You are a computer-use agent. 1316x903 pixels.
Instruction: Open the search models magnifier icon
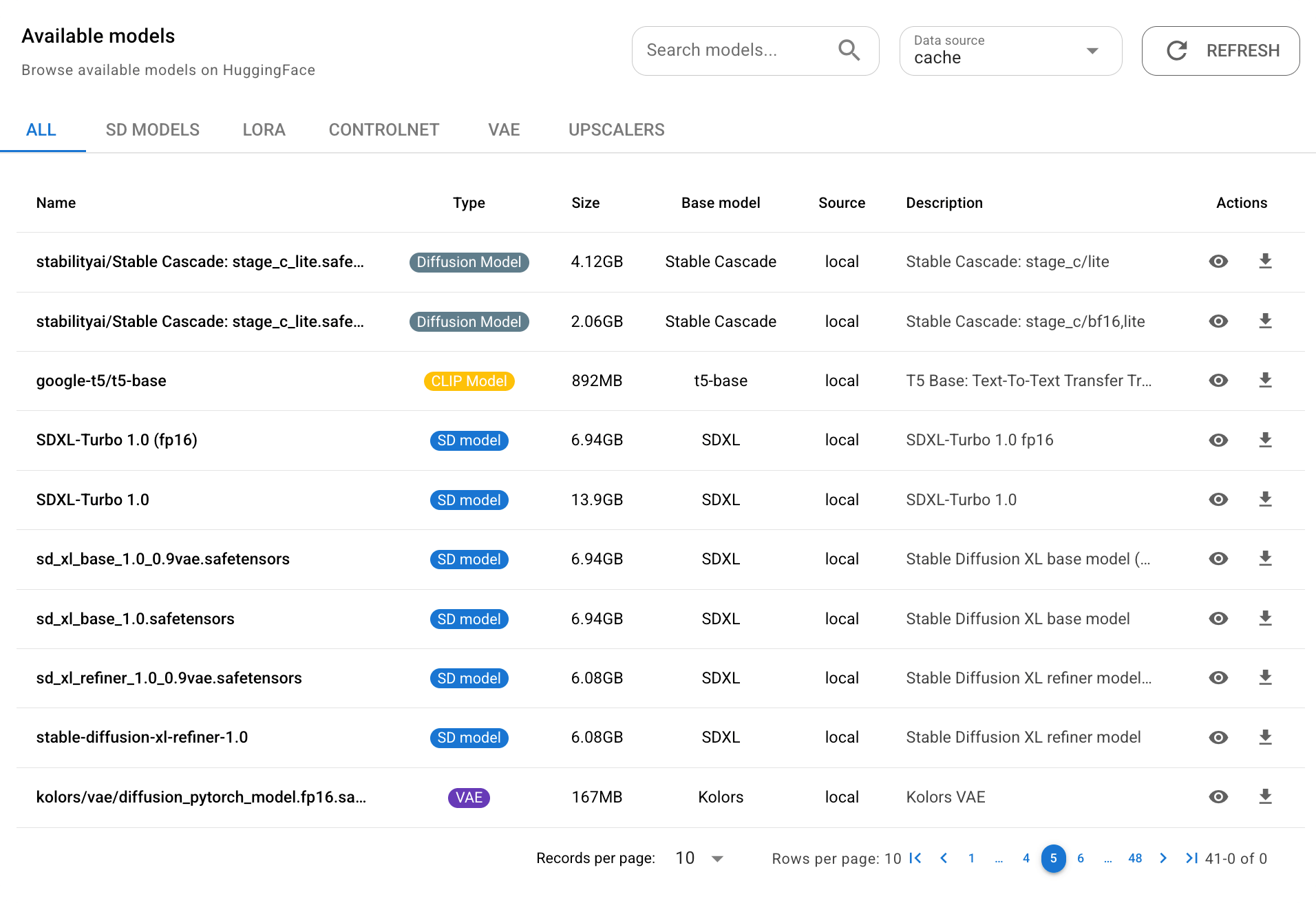click(x=849, y=50)
